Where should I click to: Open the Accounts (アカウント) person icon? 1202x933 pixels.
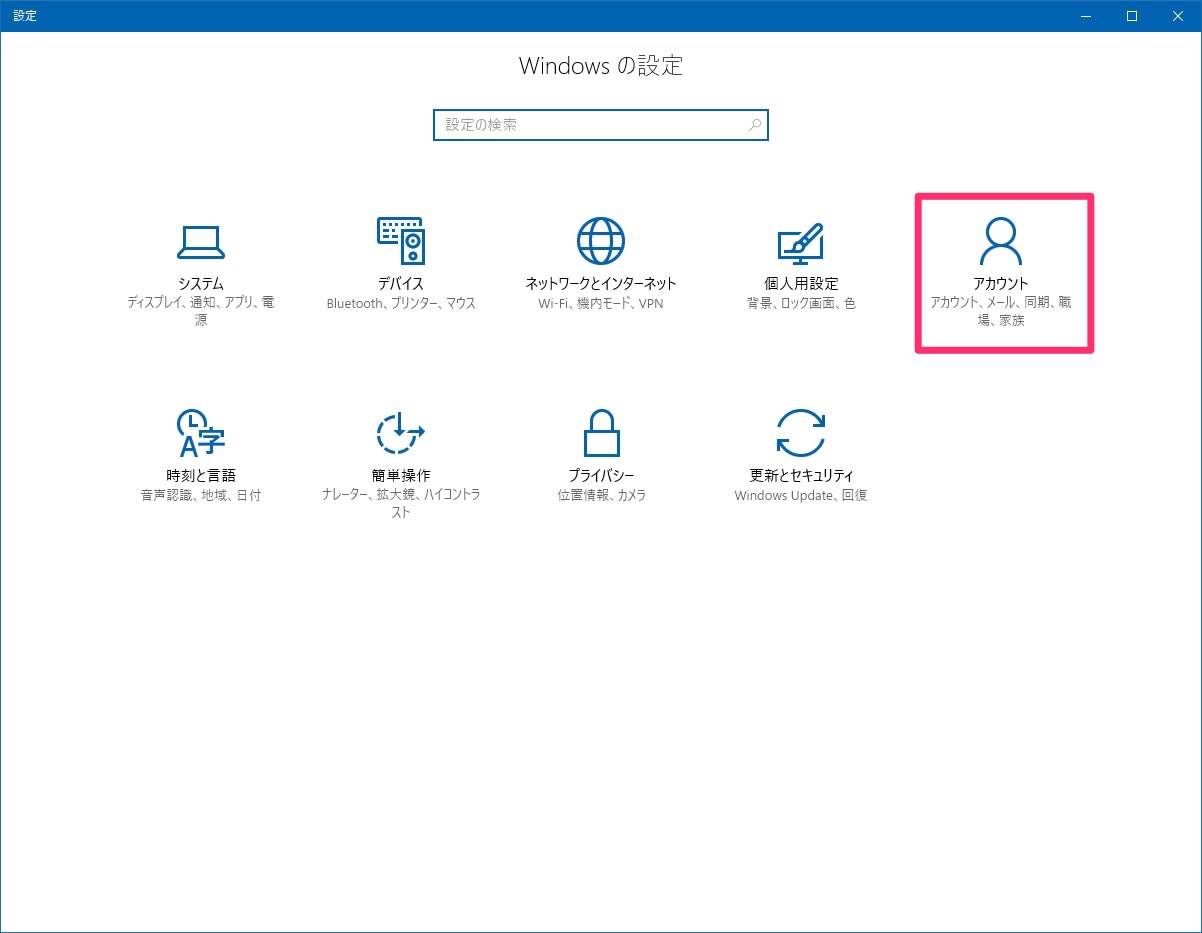coord(1001,240)
